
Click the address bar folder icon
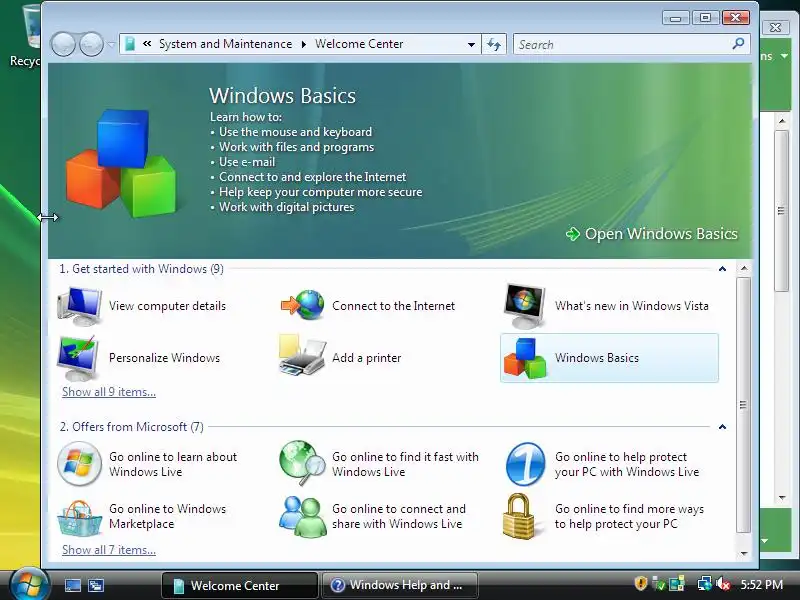[130, 44]
